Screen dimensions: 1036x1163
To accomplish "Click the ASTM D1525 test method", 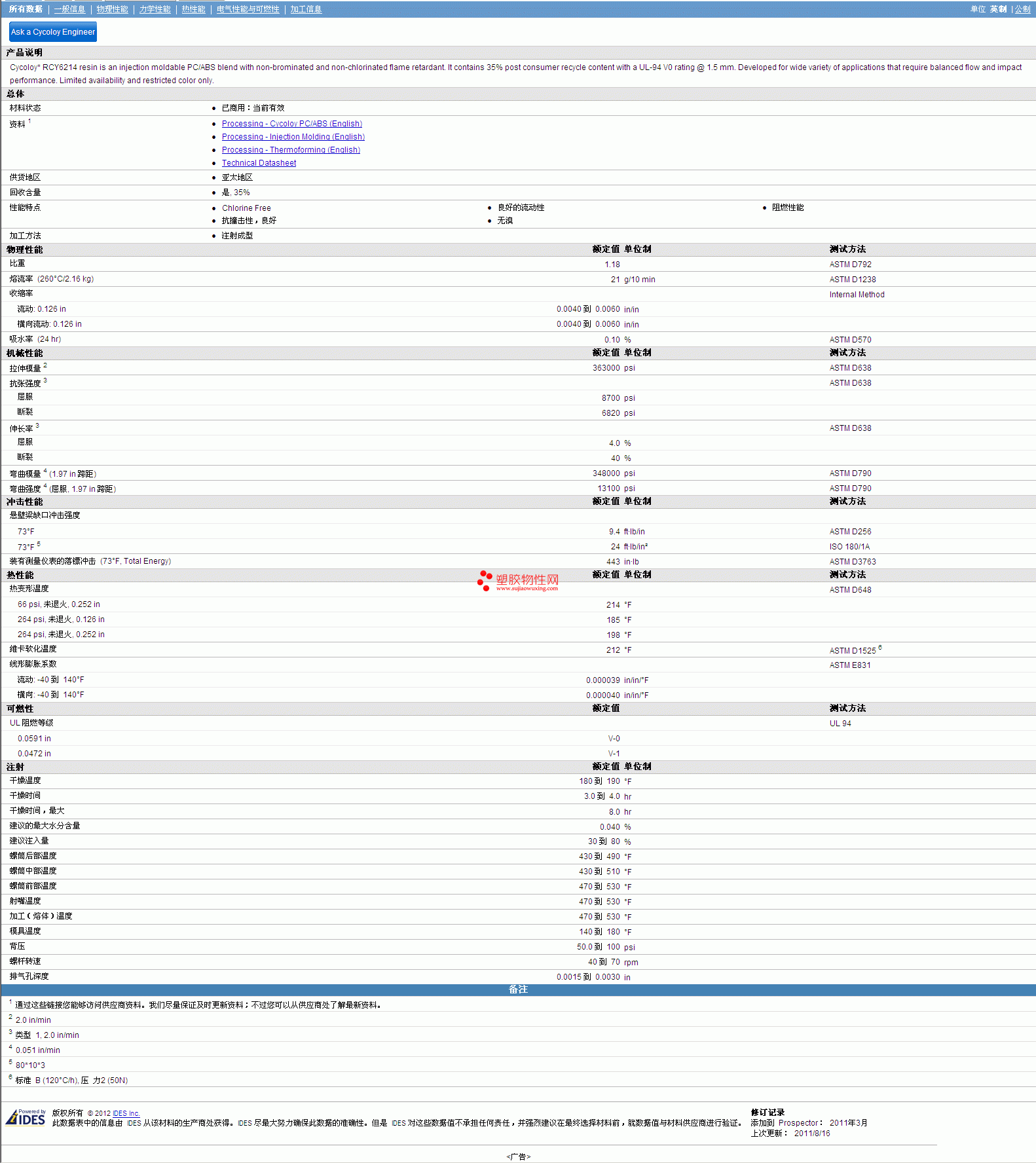I will [853, 651].
